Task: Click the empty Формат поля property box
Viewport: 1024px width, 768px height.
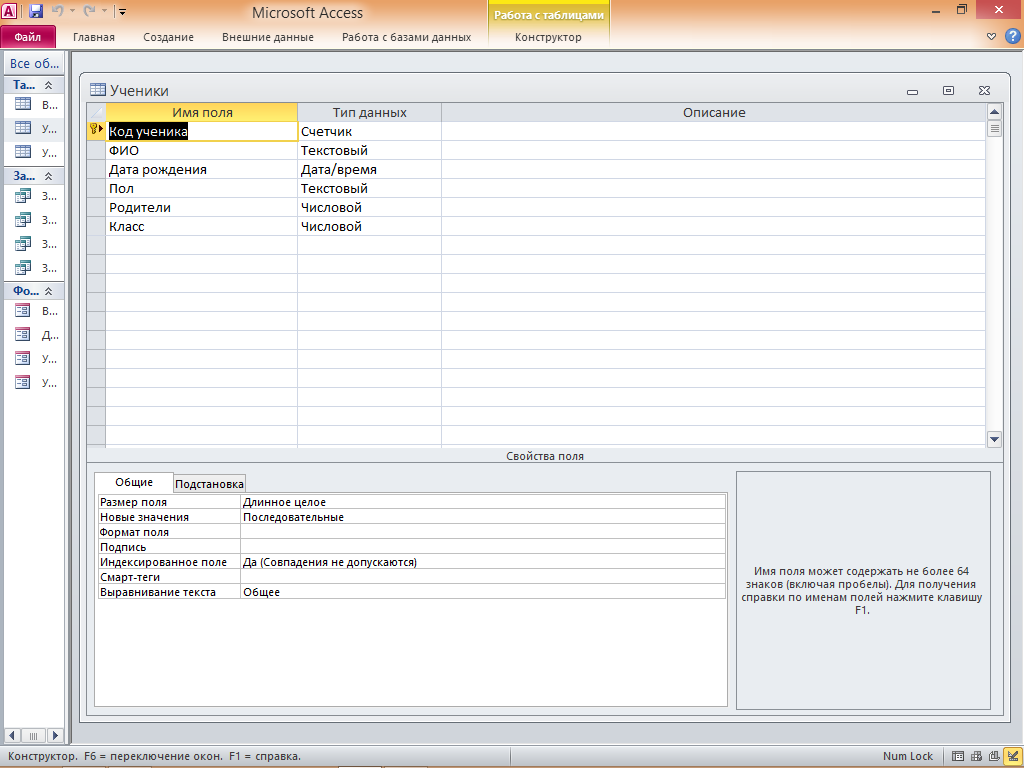Action: point(483,532)
